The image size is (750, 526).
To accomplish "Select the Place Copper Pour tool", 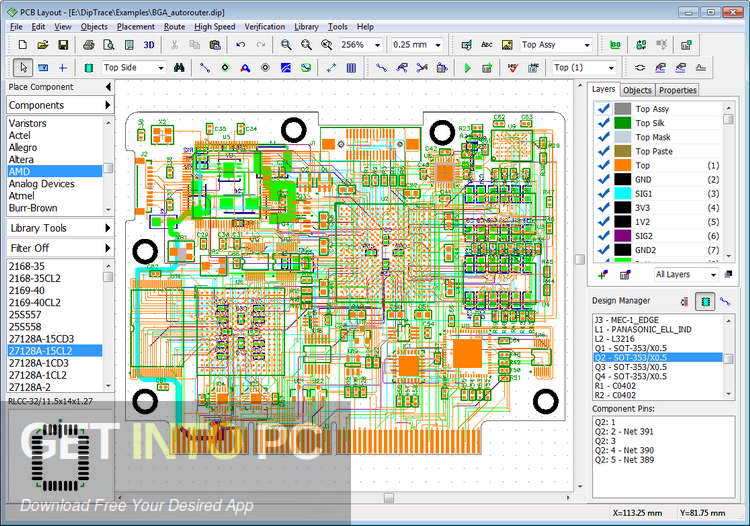I will click(286, 68).
